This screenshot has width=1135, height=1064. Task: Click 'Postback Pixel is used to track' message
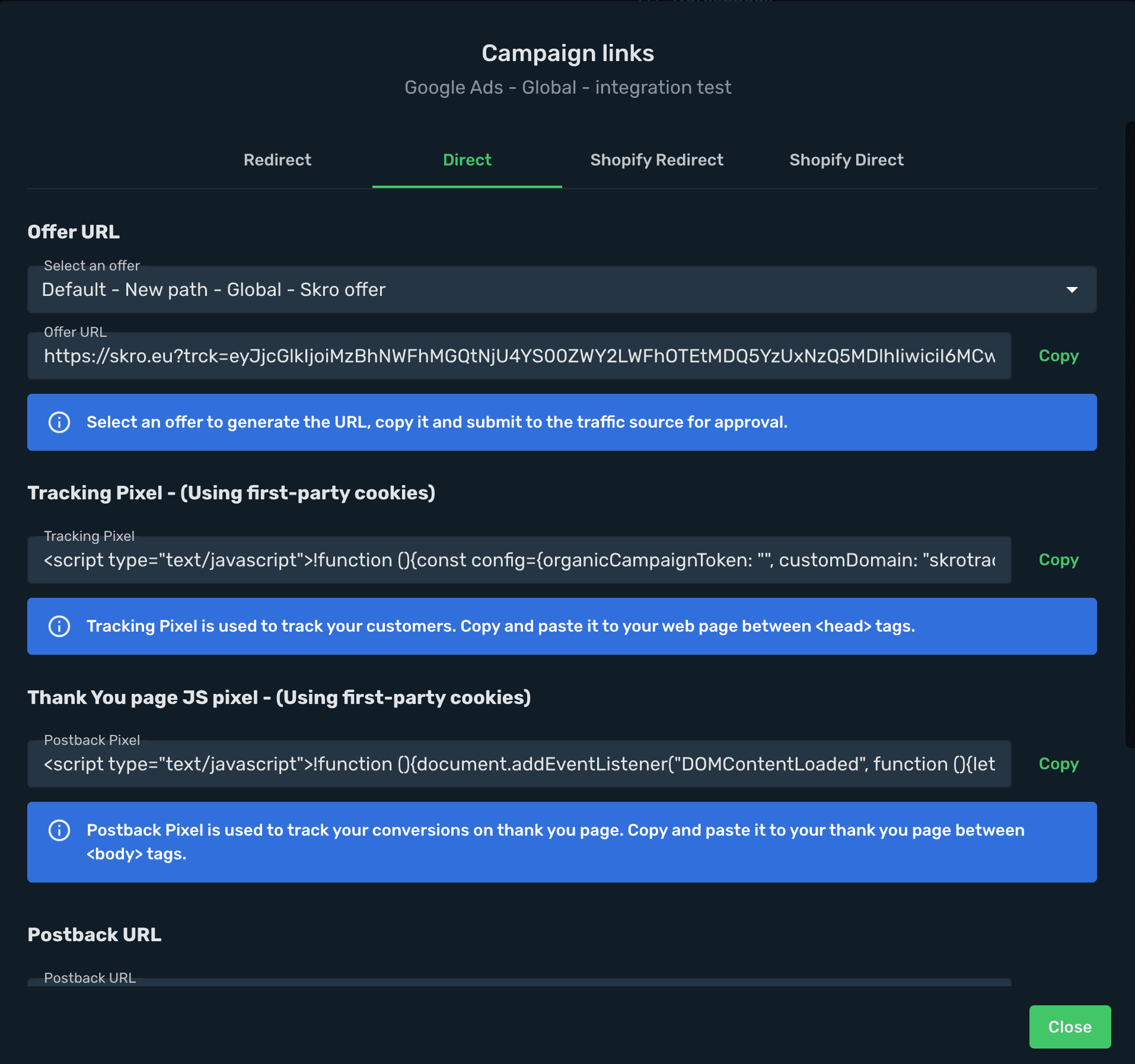point(556,842)
